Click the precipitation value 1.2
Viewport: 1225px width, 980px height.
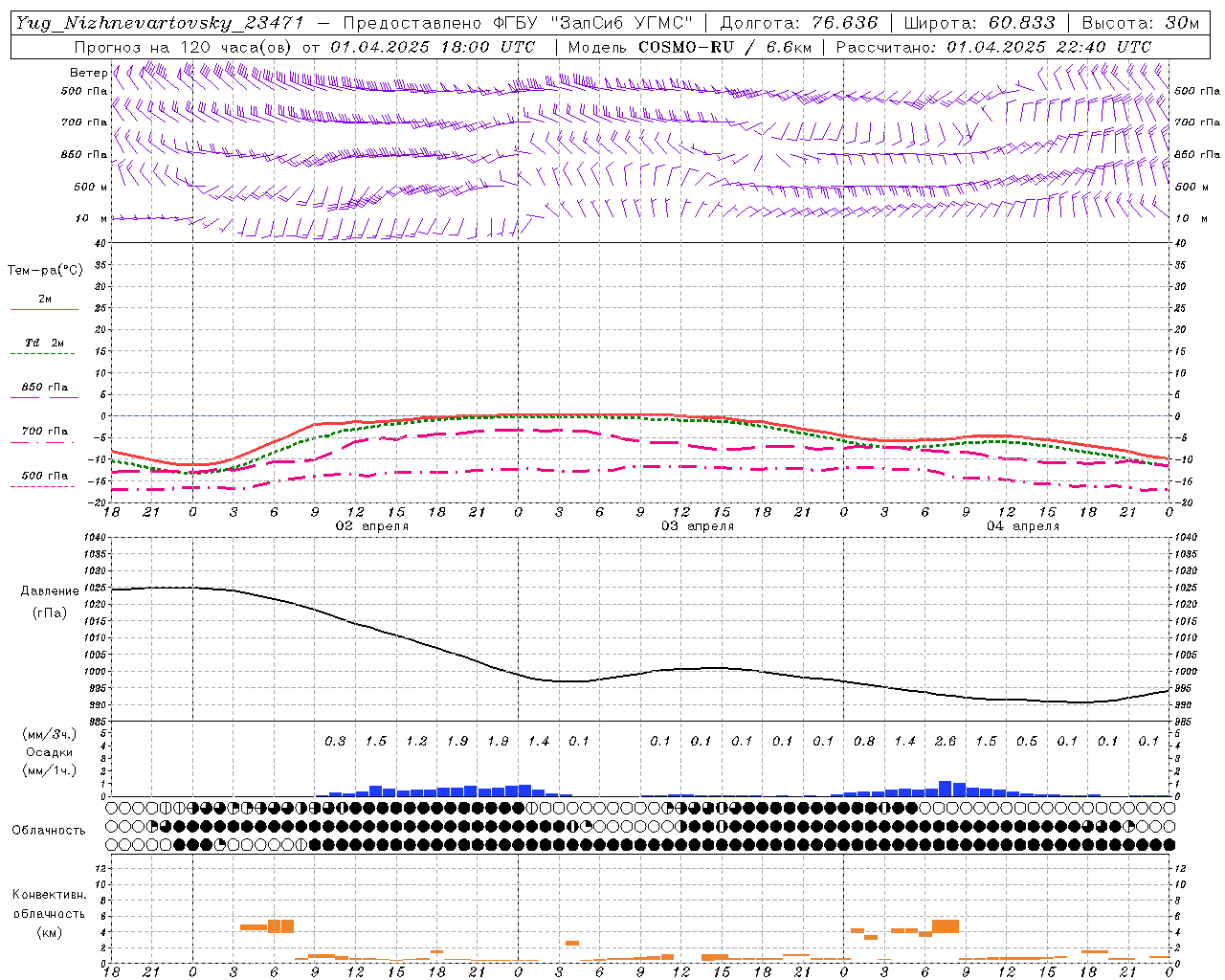coord(416,742)
